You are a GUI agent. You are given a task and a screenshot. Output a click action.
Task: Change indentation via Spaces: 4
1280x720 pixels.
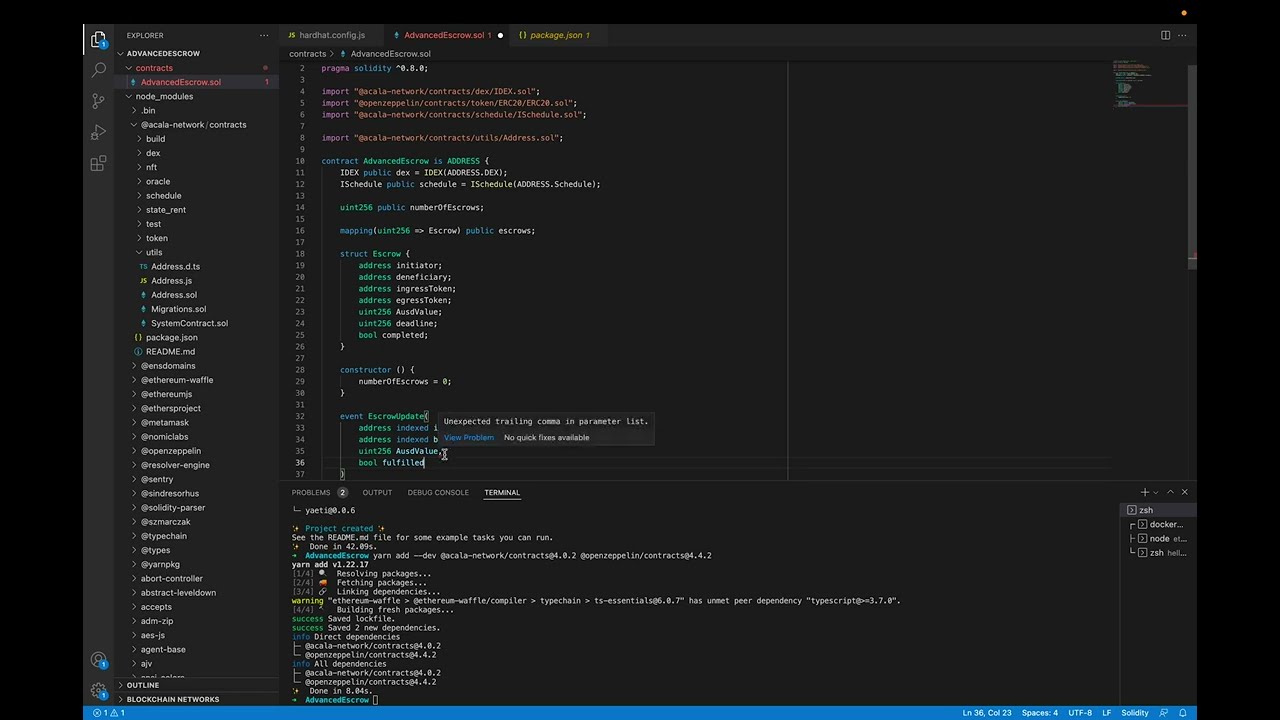pos(1040,713)
